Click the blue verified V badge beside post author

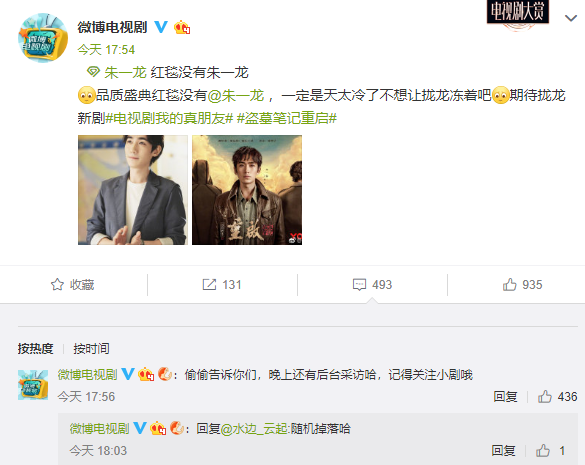(161, 27)
